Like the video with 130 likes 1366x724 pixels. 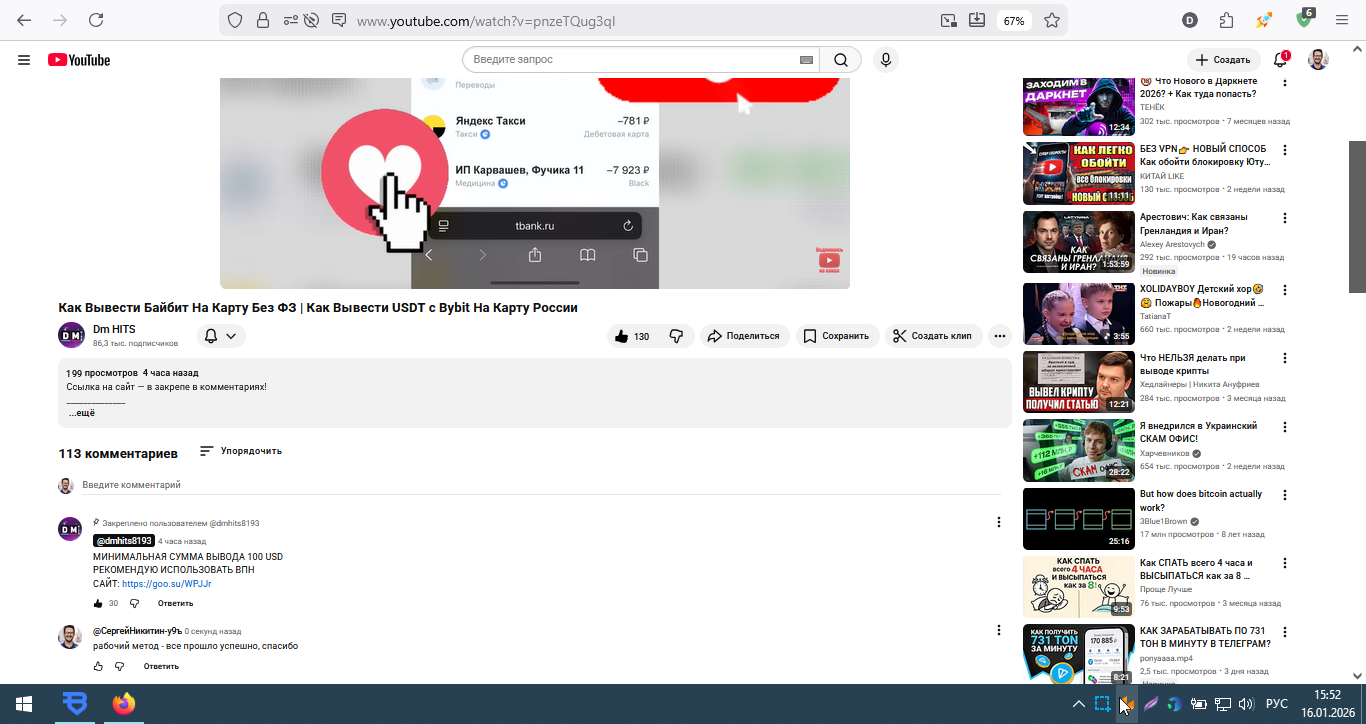pos(633,336)
